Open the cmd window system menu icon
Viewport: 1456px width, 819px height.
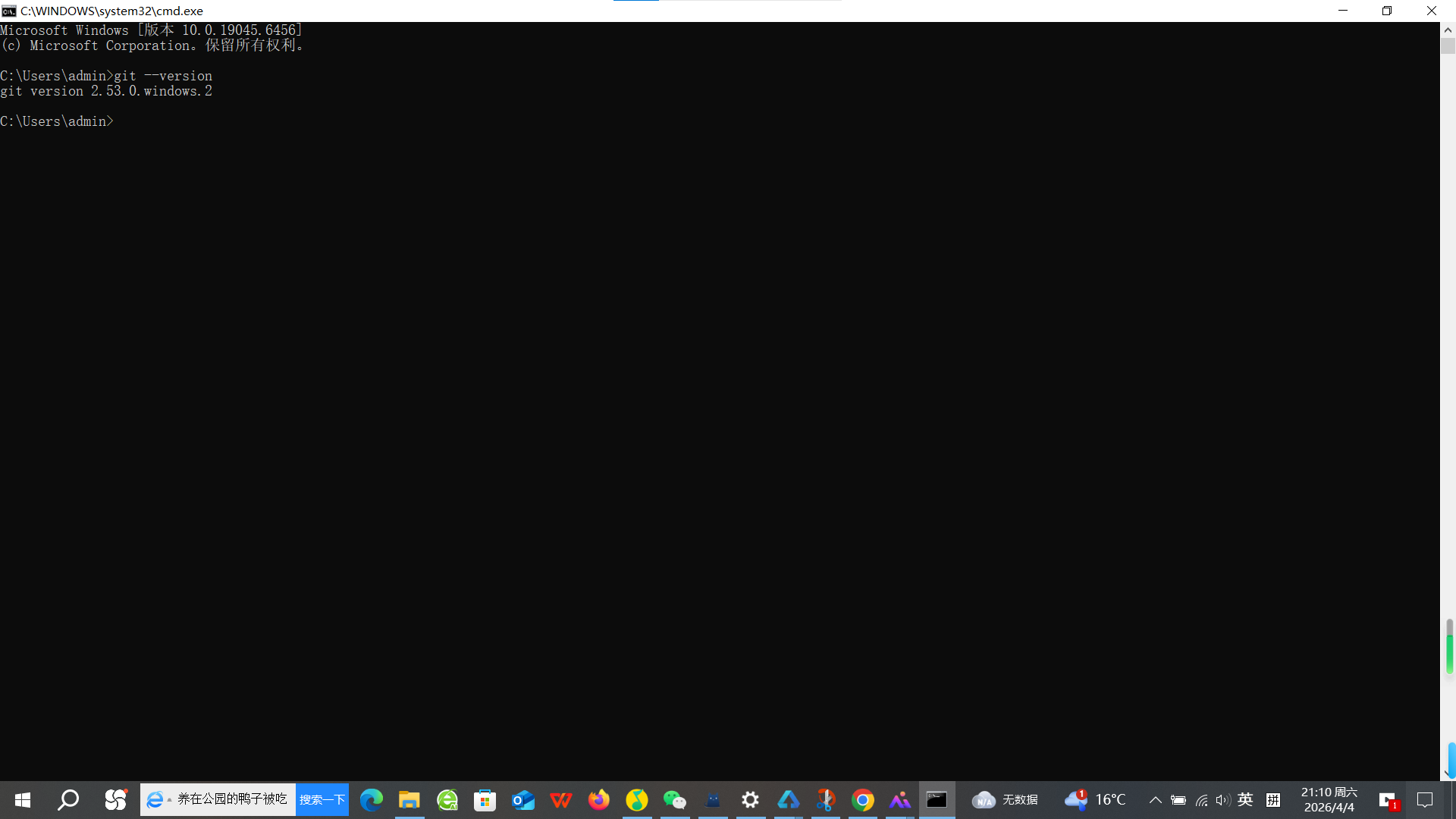coord(9,11)
